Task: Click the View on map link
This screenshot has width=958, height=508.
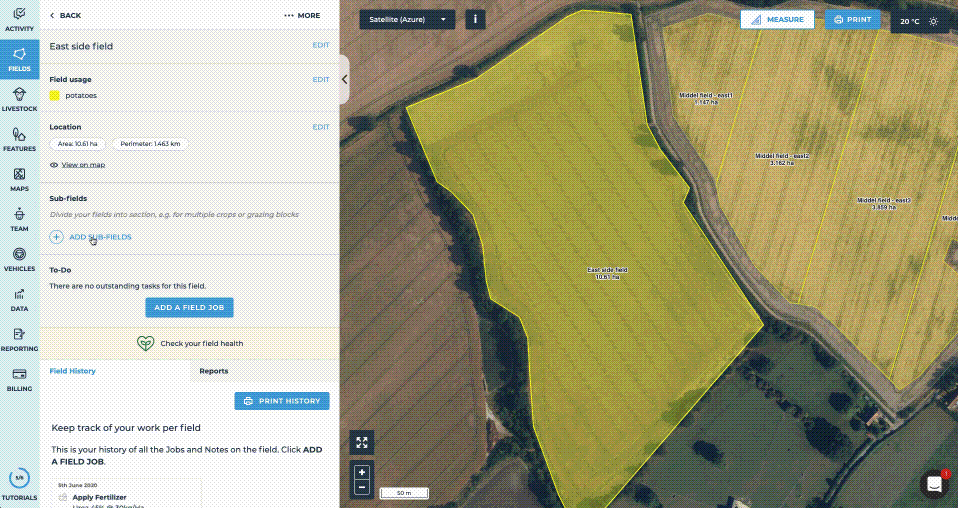Action: pos(83,165)
